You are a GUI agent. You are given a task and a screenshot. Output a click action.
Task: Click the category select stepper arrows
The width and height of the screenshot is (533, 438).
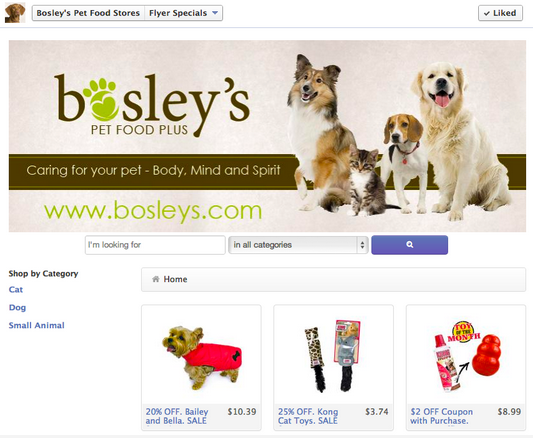[362, 245]
